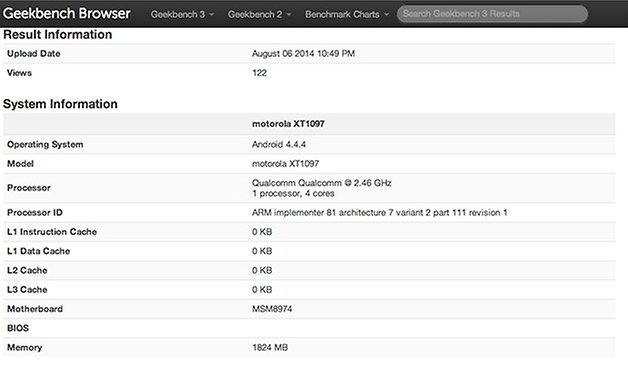
Task: Open the Geekbench 3 dropdown menu
Action: click(182, 14)
